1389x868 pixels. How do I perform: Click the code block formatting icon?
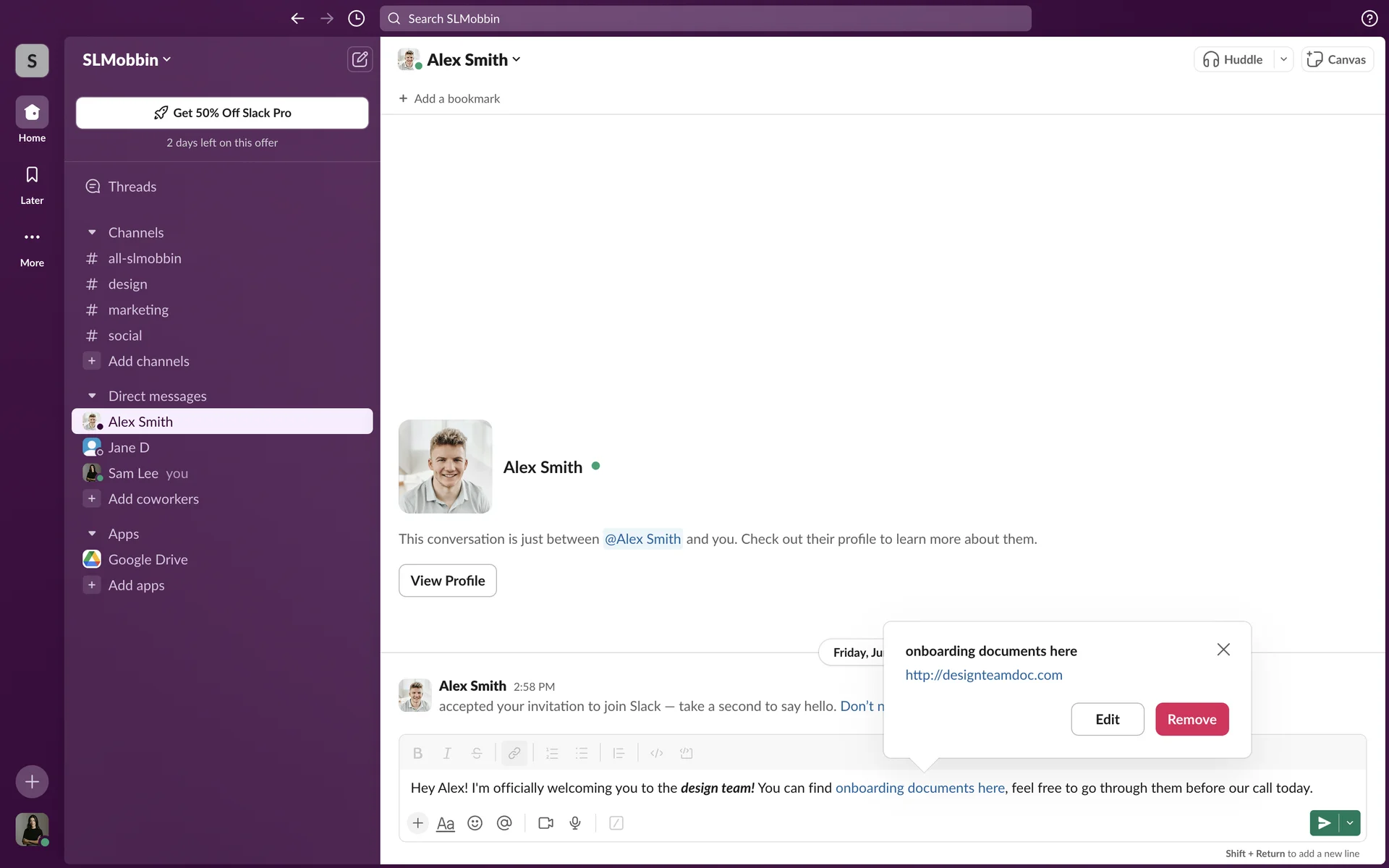(686, 753)
